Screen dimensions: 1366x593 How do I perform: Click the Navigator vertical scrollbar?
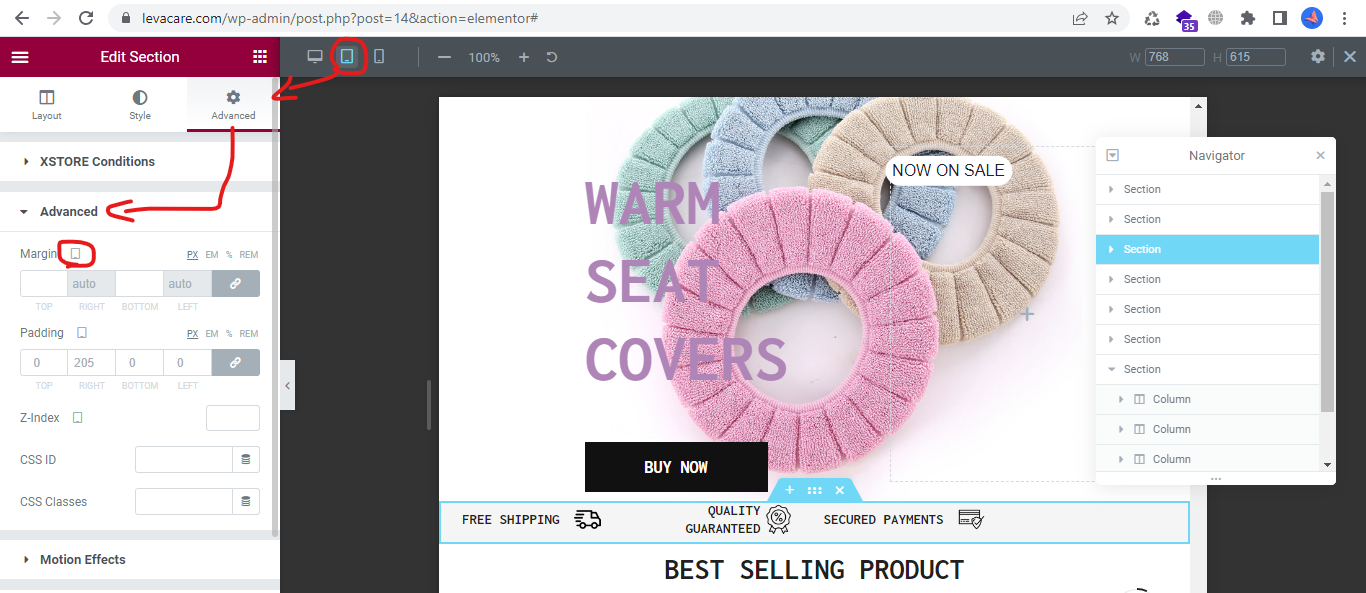[1328, 301]
